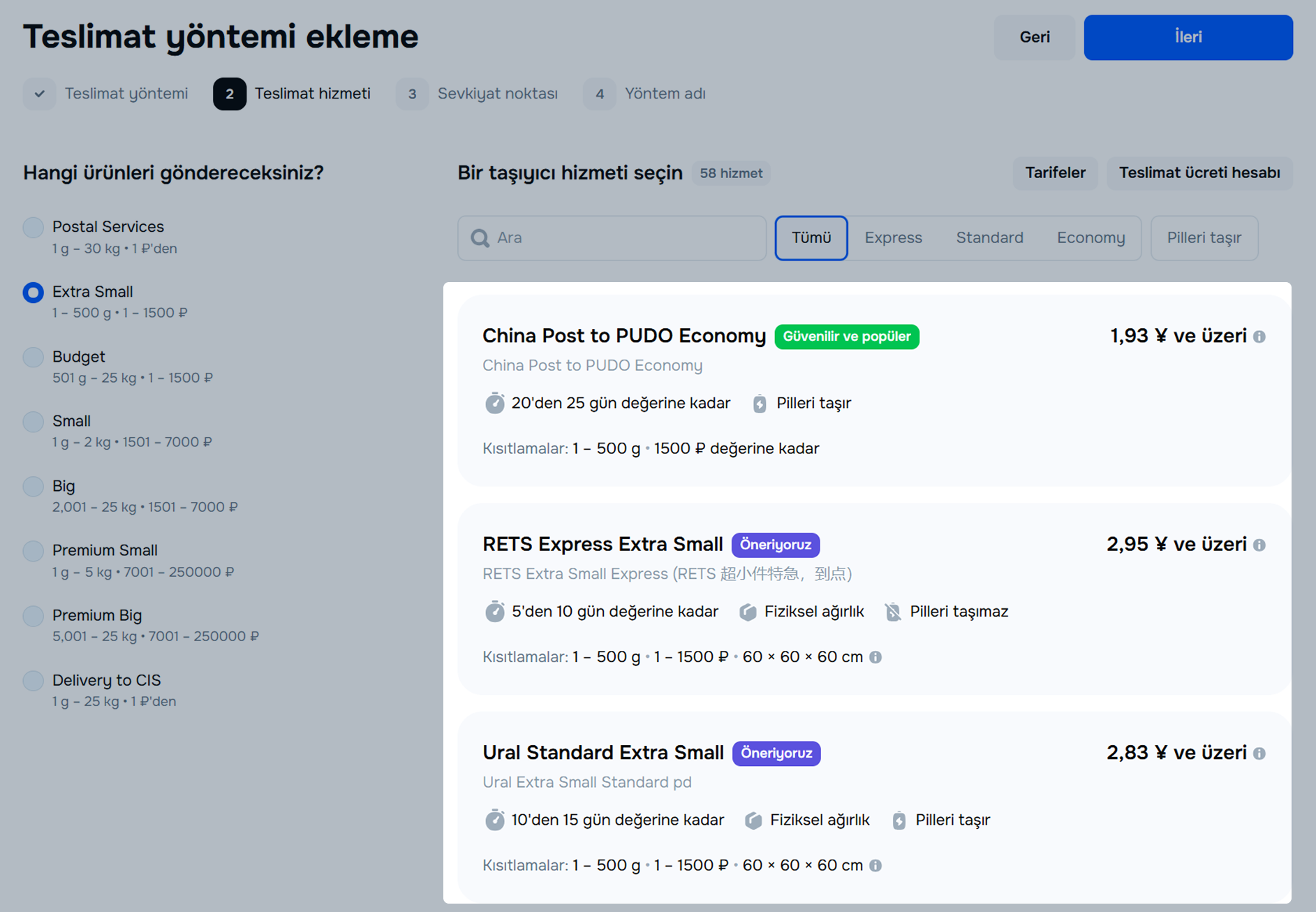Viewport: 1316px width, 912px height.
Task: Pick the Delivery to CIS option
Action: click(x=33, y=681)
